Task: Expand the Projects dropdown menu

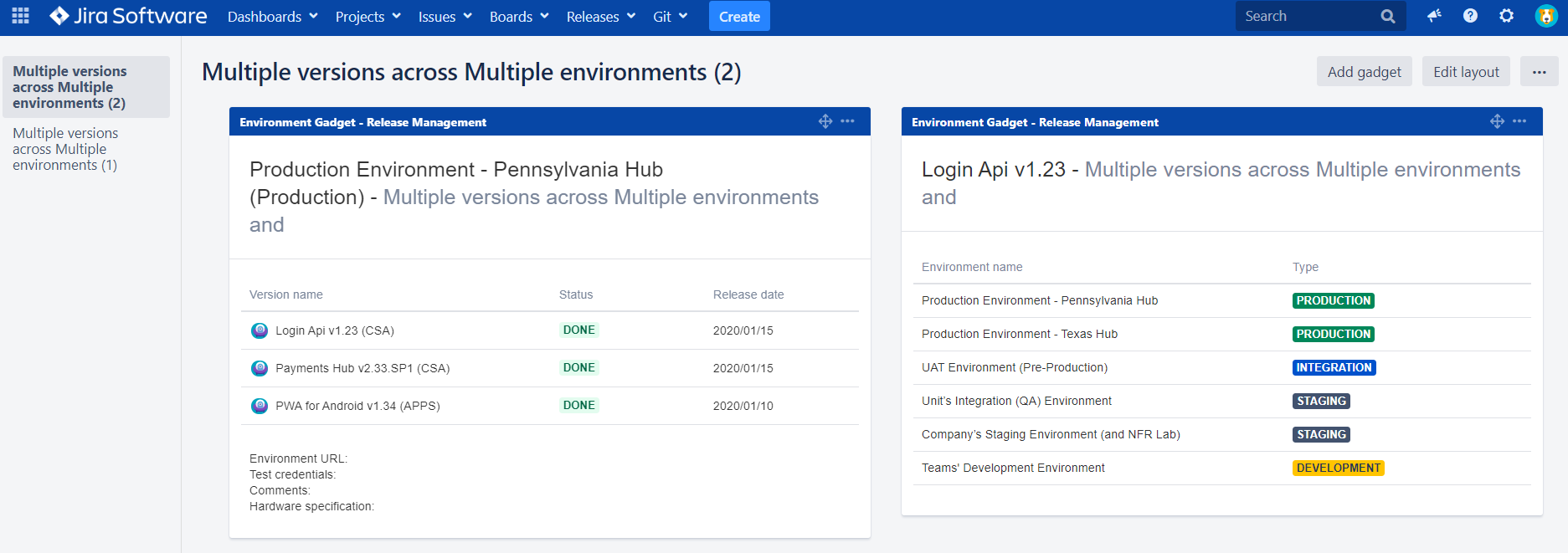Action: [368, 17]
